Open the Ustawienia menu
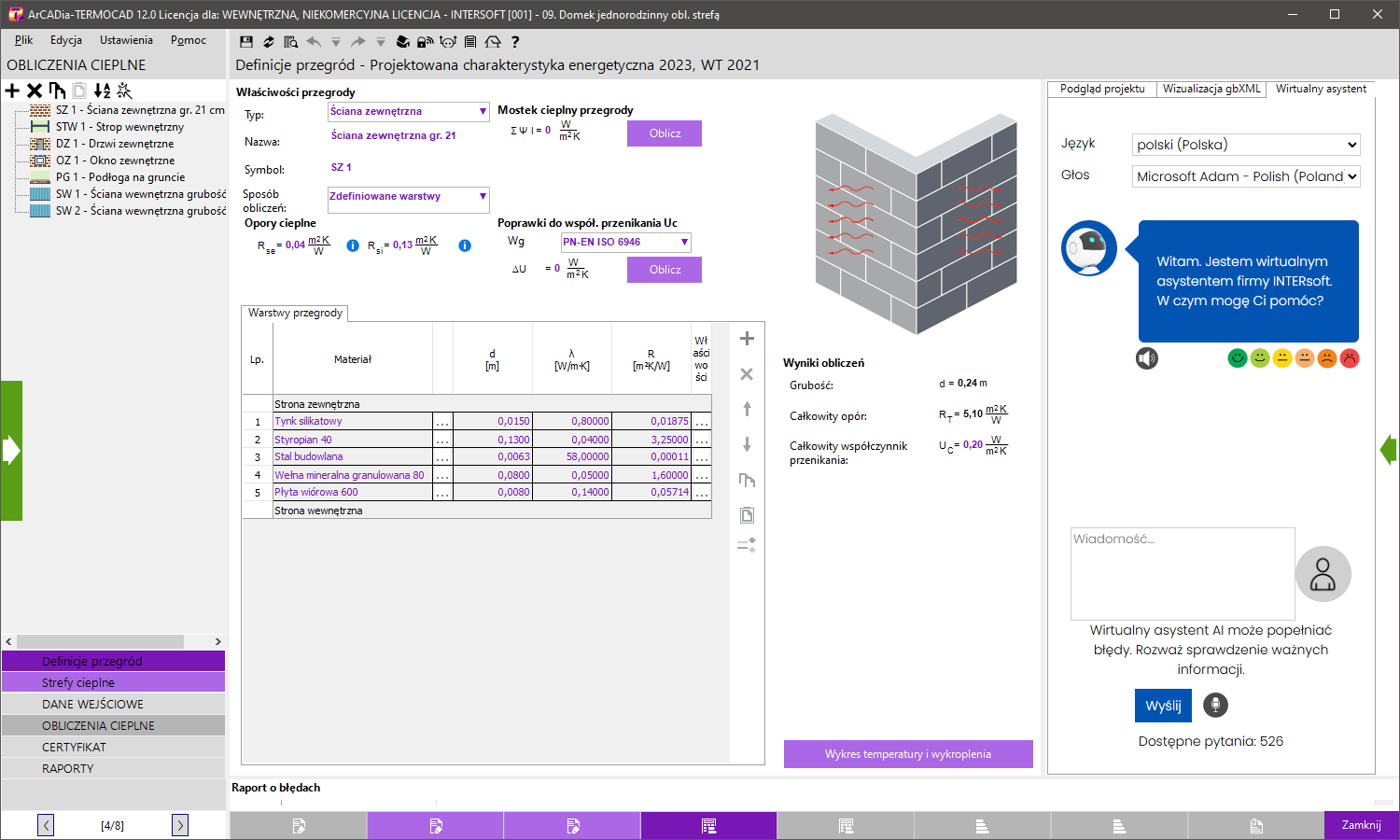This screenshot has width=1400, height=840. 126,40
